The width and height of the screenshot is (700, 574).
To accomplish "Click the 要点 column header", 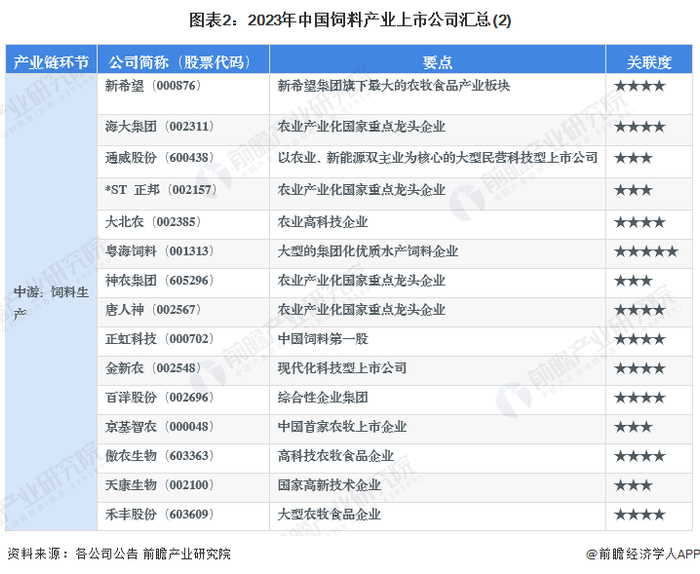I will pos(437,62).
